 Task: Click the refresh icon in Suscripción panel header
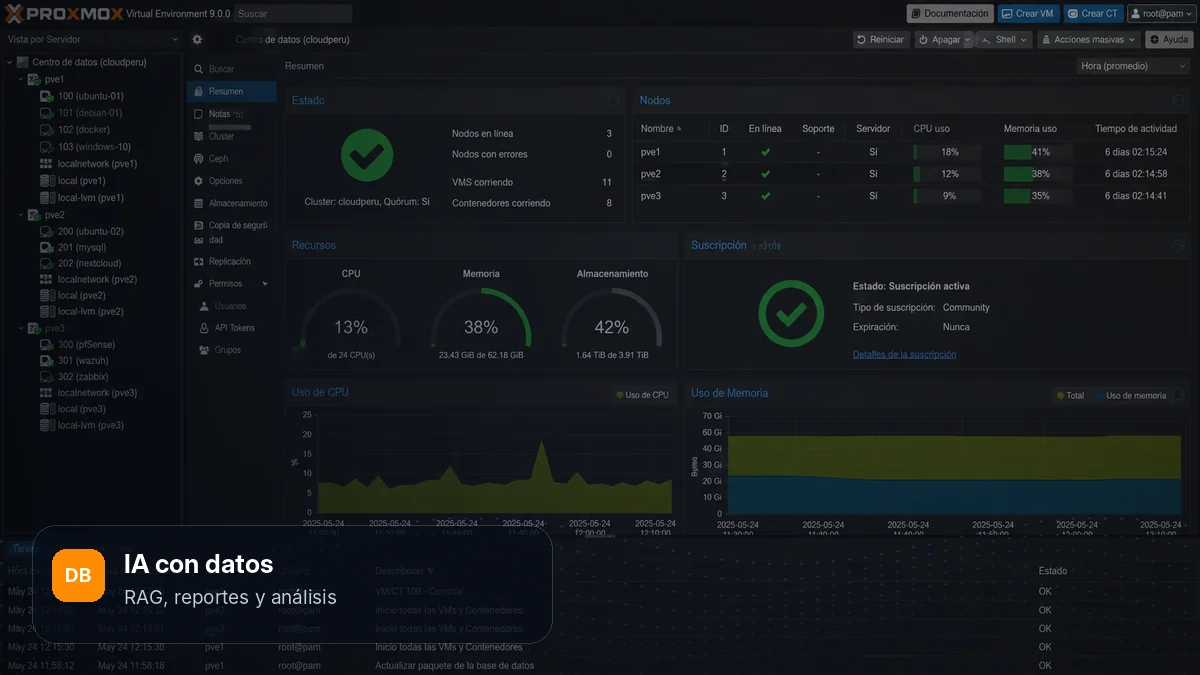pos(1178,245)
